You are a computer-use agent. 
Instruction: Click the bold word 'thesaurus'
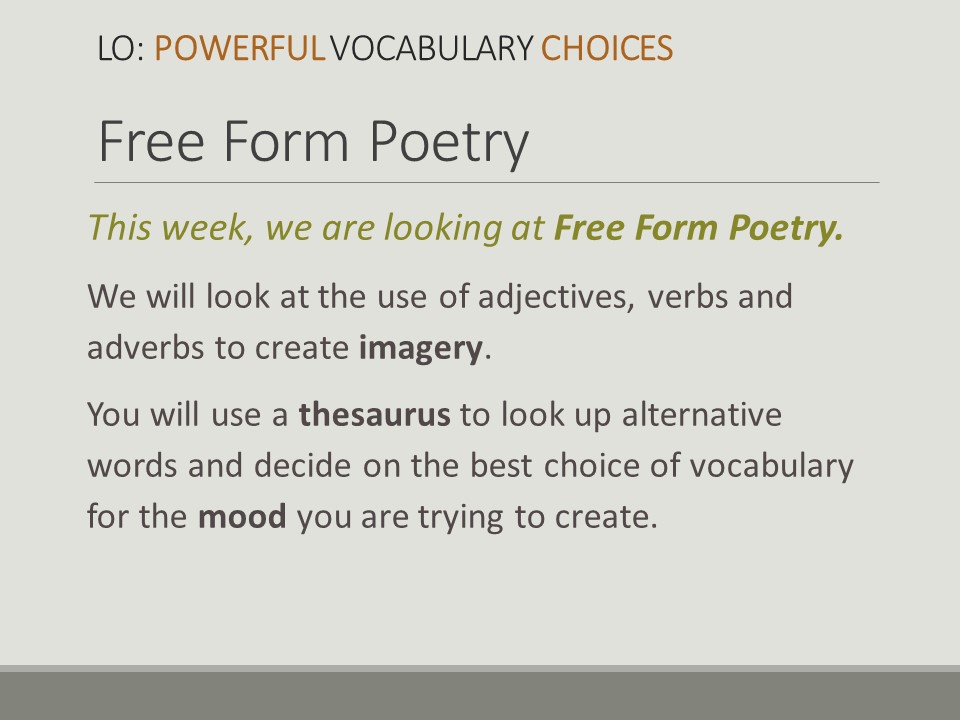pyautogui.click(x=374, y=414)
